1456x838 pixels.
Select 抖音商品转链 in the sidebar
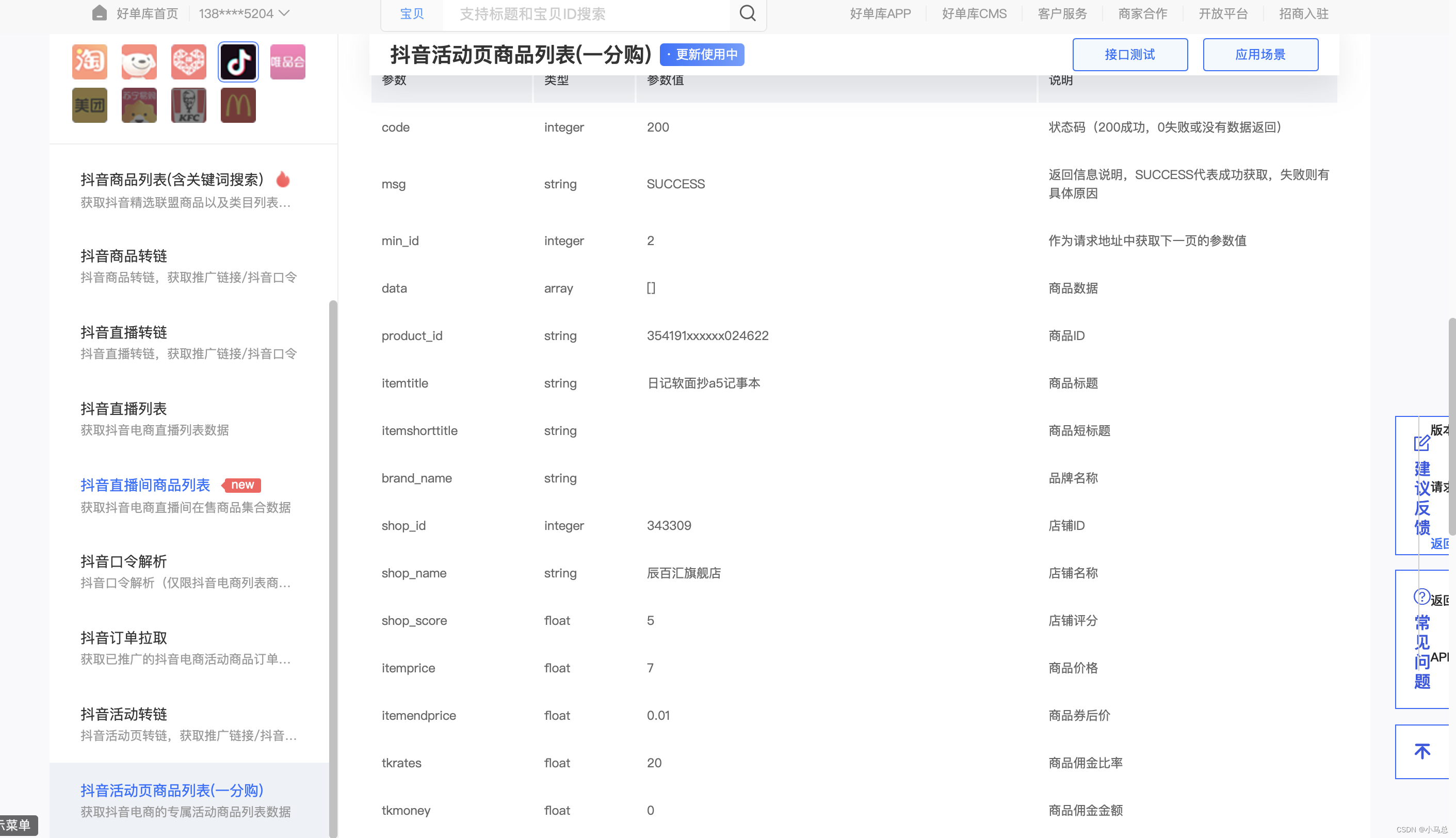point(124,256)
